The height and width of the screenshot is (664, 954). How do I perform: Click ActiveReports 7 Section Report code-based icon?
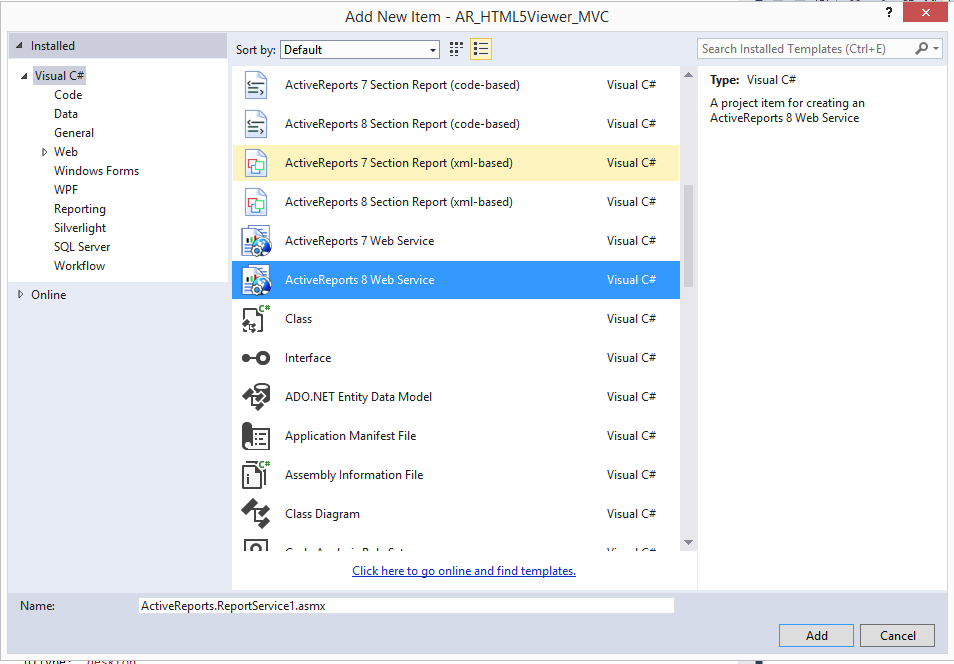pyautogui.click(x=256, y=85)
